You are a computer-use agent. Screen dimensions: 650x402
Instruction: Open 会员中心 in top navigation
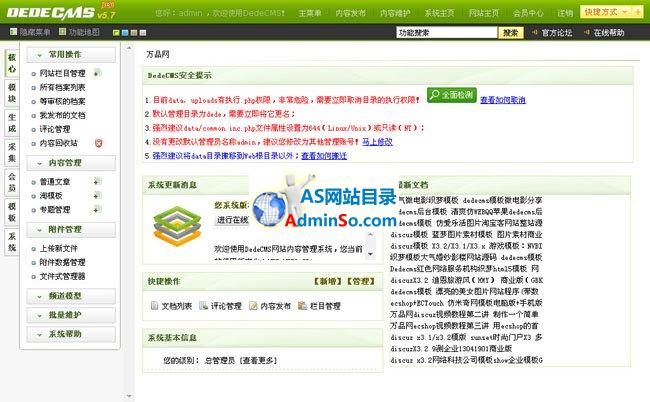tap(528, 13)
